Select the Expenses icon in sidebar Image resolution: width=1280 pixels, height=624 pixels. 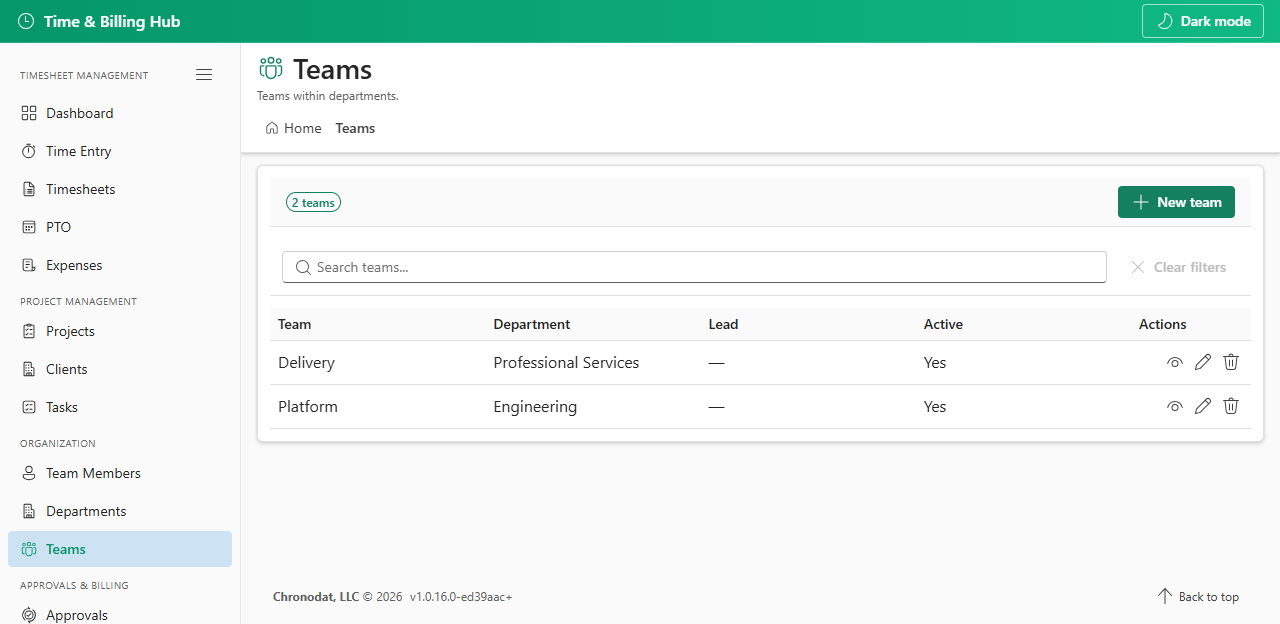(28, 265)
